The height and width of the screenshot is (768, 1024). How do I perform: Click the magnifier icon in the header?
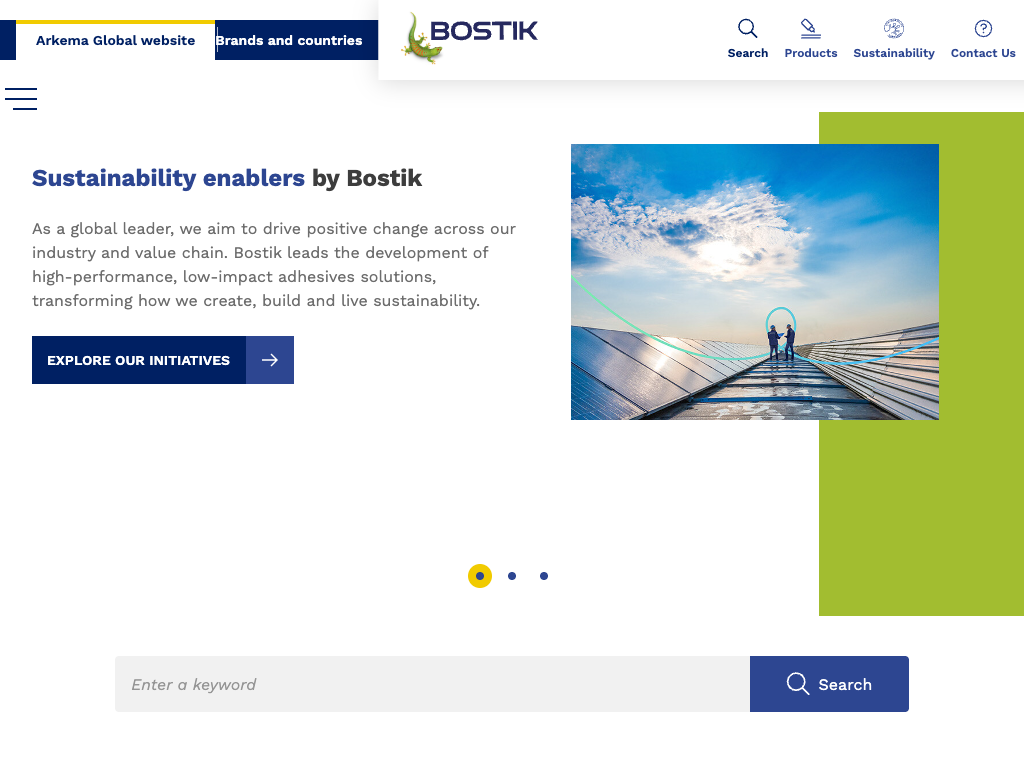(747, 28)
